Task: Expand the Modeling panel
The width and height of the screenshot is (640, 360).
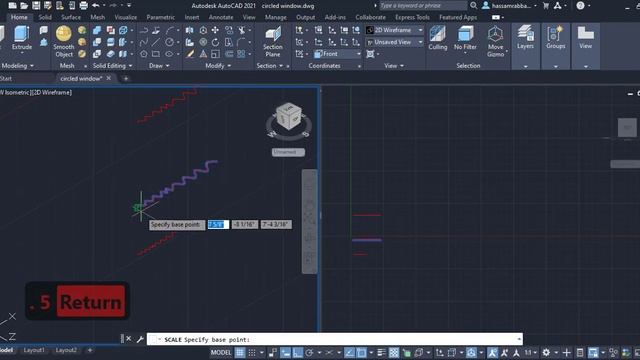Action: (x=17, y=66)
